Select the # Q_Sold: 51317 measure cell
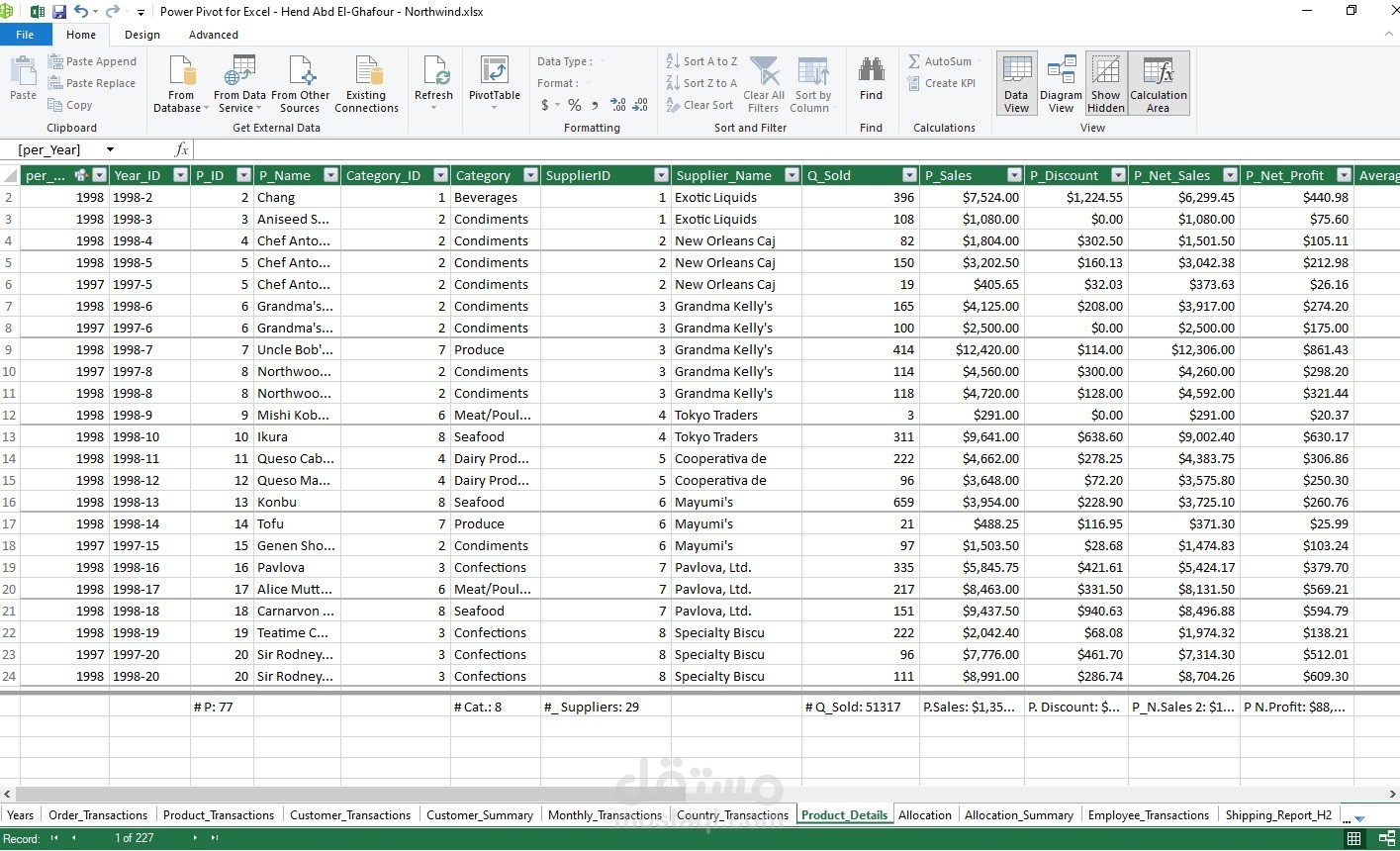Viewport: 1400px width, 851px height. click(861, 708)
